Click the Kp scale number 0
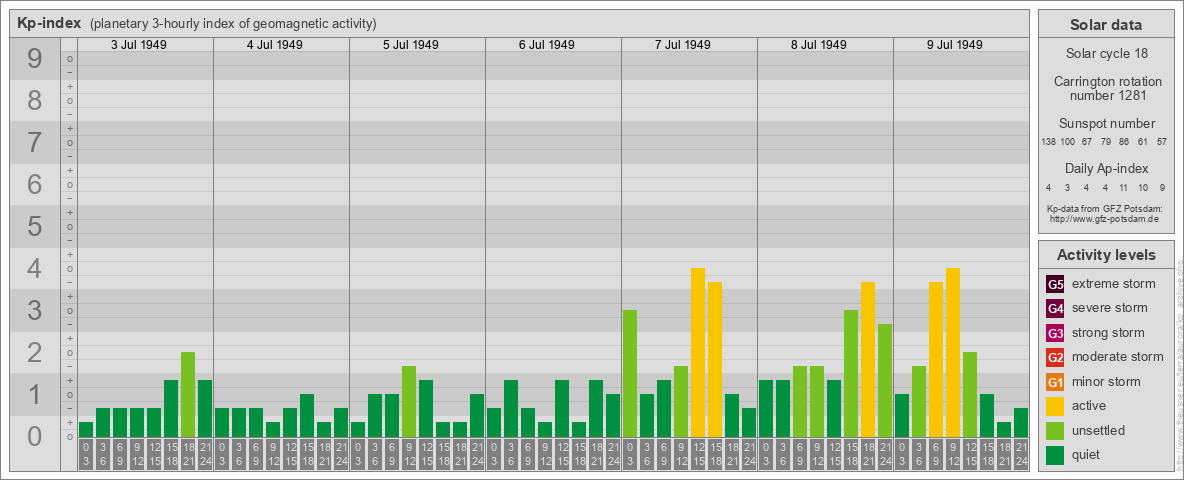Viewport: 1184px width, 480px height. [x=35, y=436]
